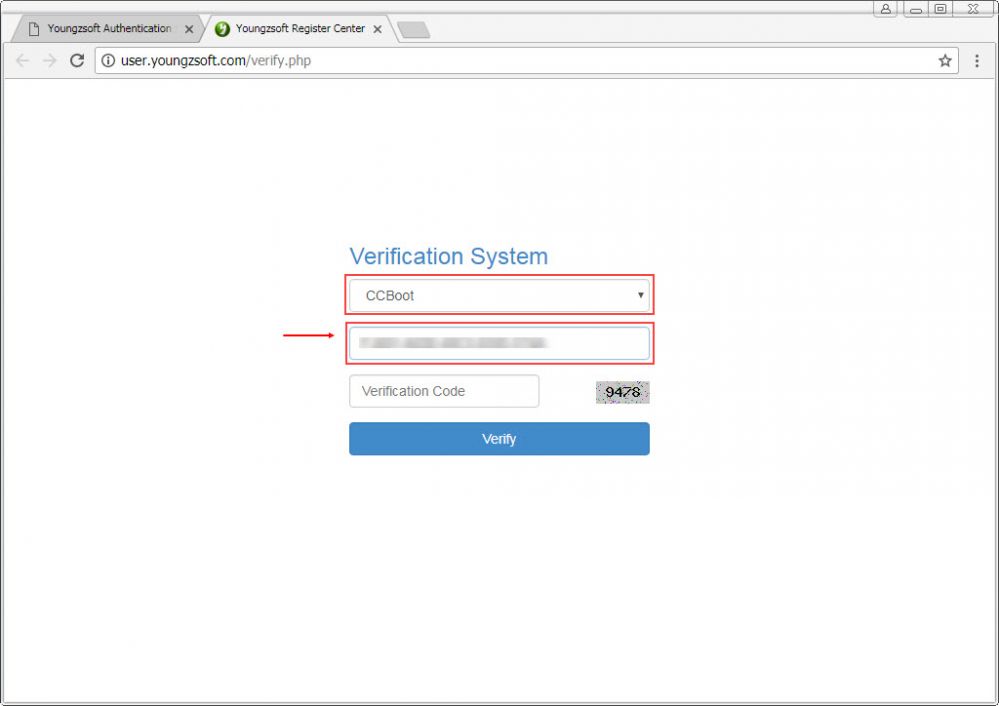Image resolution: width=999 pixels, height=706 pixels.
Task: Click the browser forward arrow
Action: 50,61
